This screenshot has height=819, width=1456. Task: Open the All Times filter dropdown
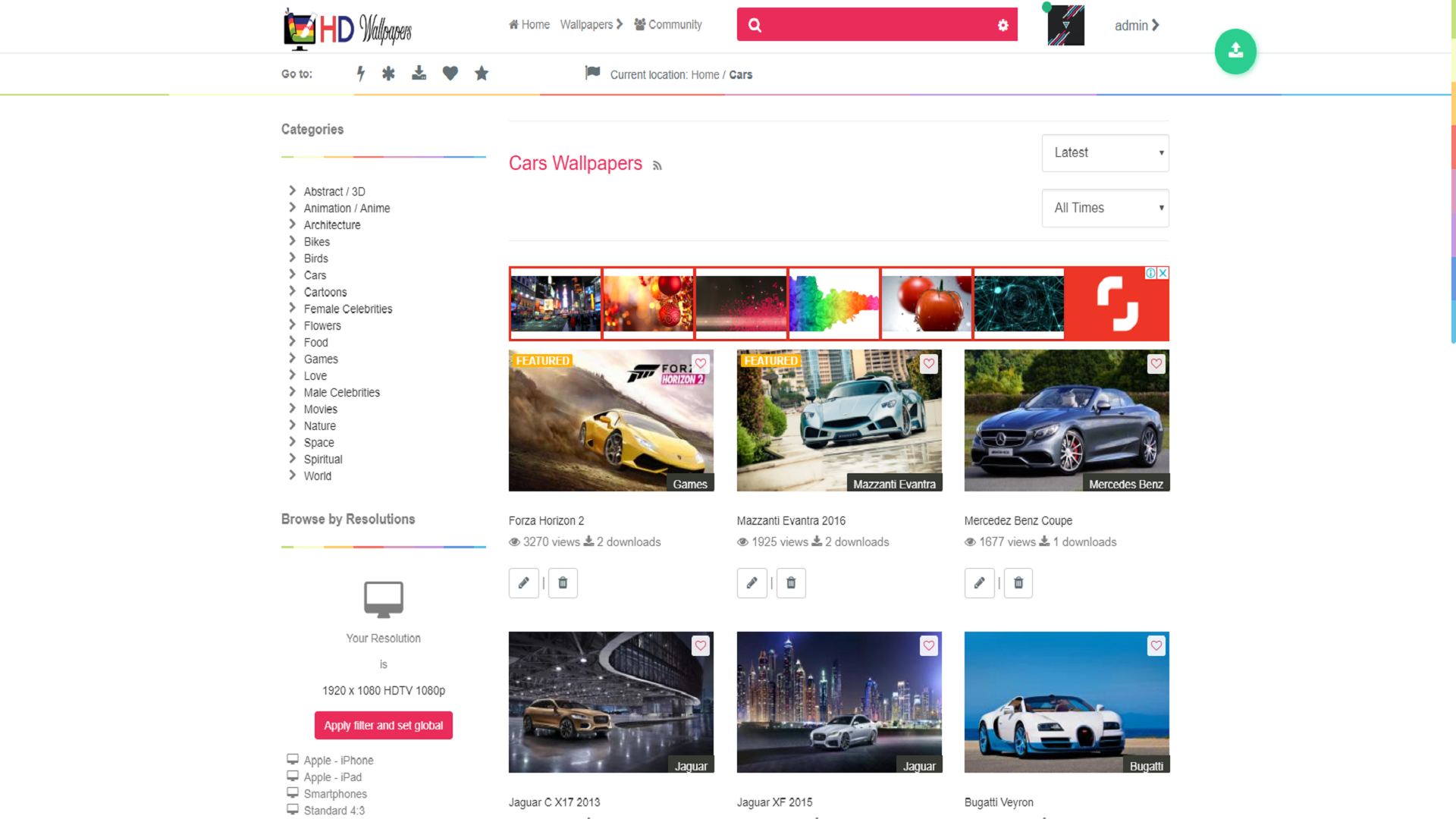(1105, 208)
